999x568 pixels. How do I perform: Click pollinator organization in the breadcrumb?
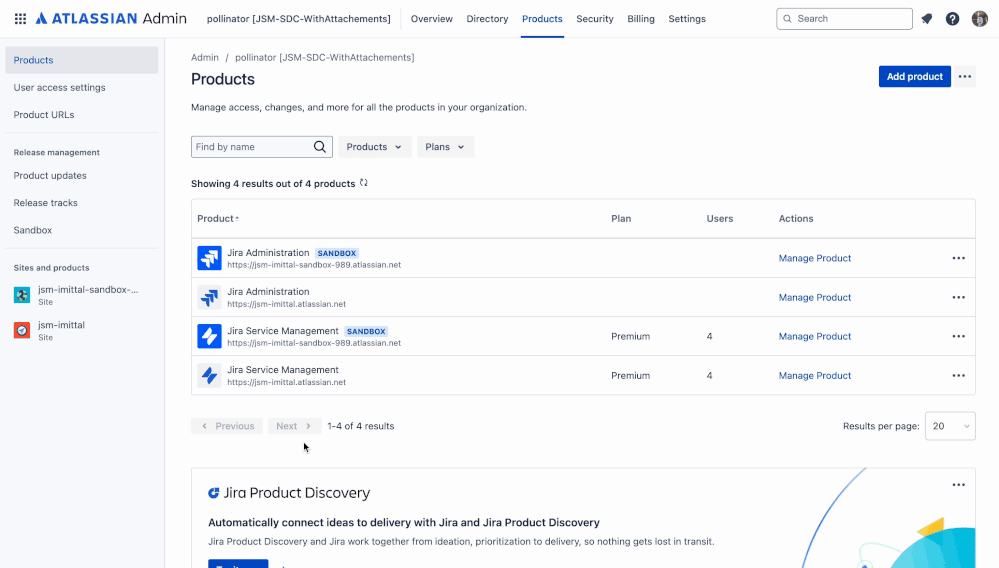tap(324, 57)
